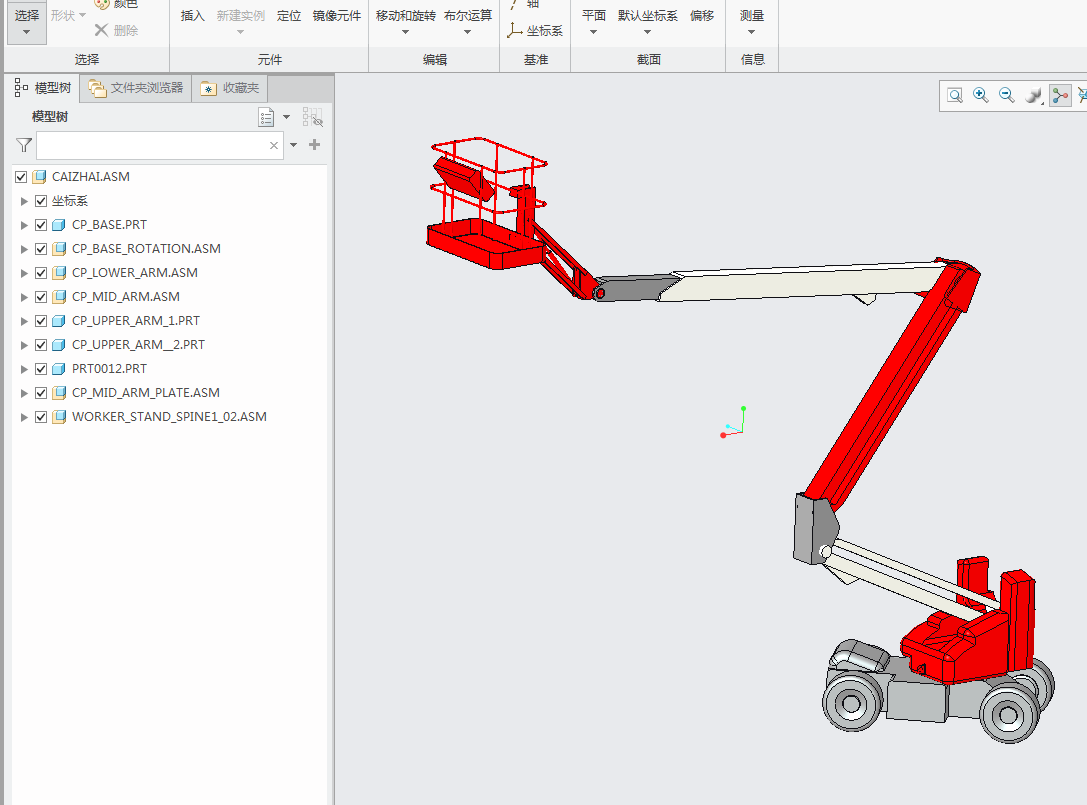Viewport: 1087px width, 805px height.
Task: Open the Favorites tab
Action: coord(230,88)
